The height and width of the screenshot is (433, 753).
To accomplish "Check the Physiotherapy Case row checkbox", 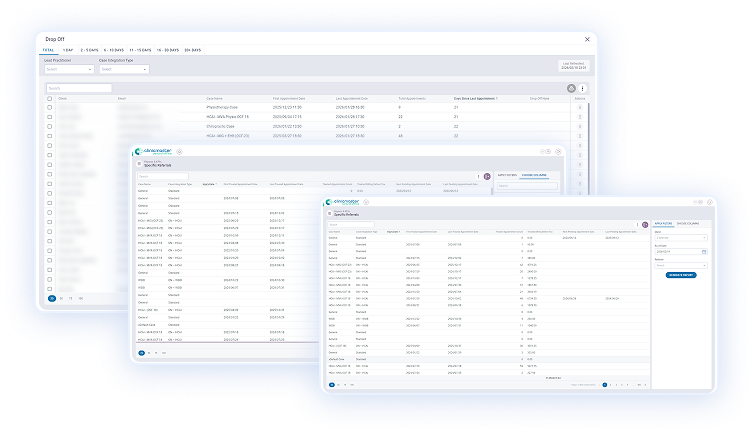I will click(50, 108).
